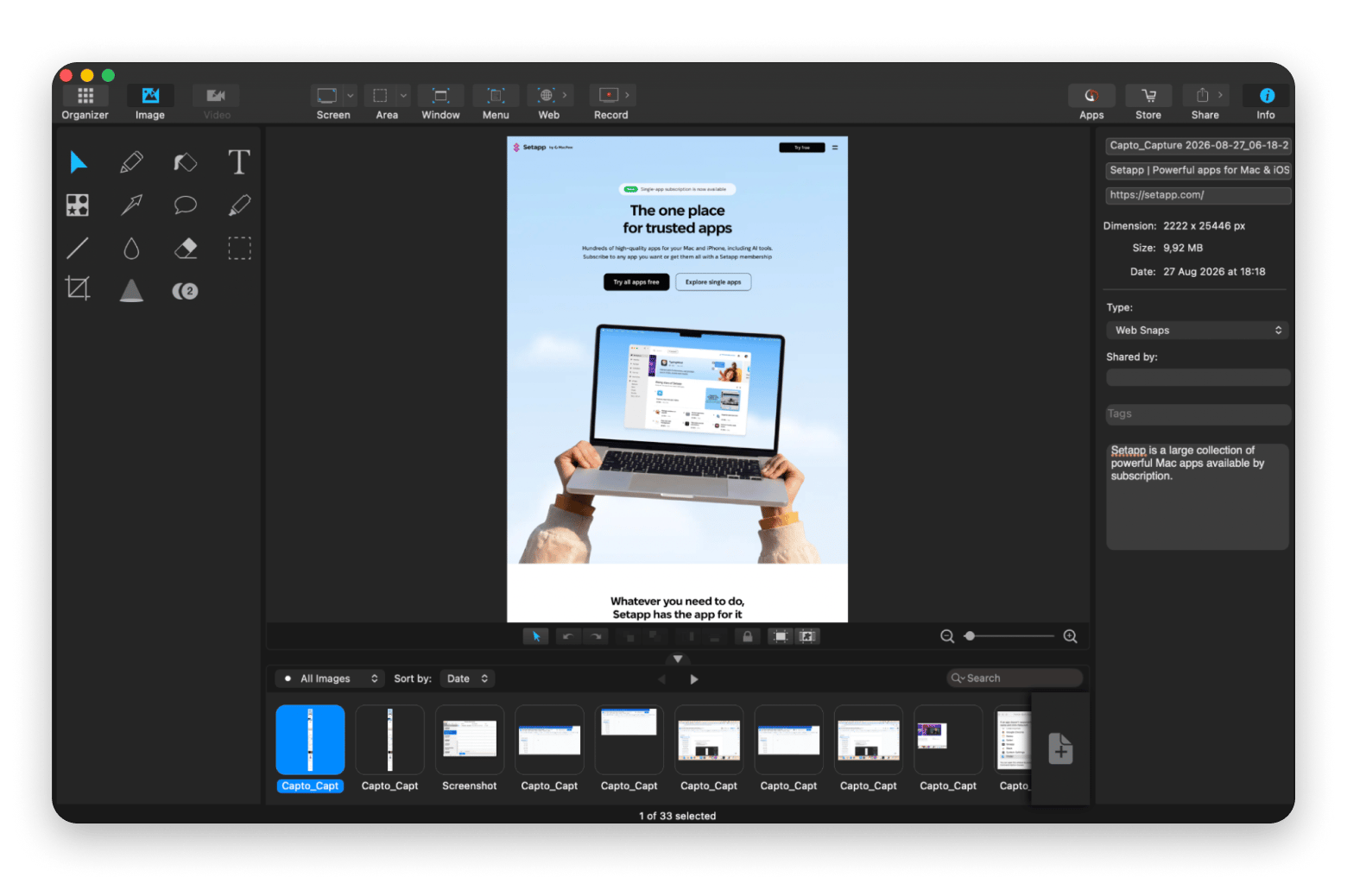Viewport: 1347px width, 896px height.
Task: Click the https://setapp.com/ URL field
Action: coord(1198,195)
